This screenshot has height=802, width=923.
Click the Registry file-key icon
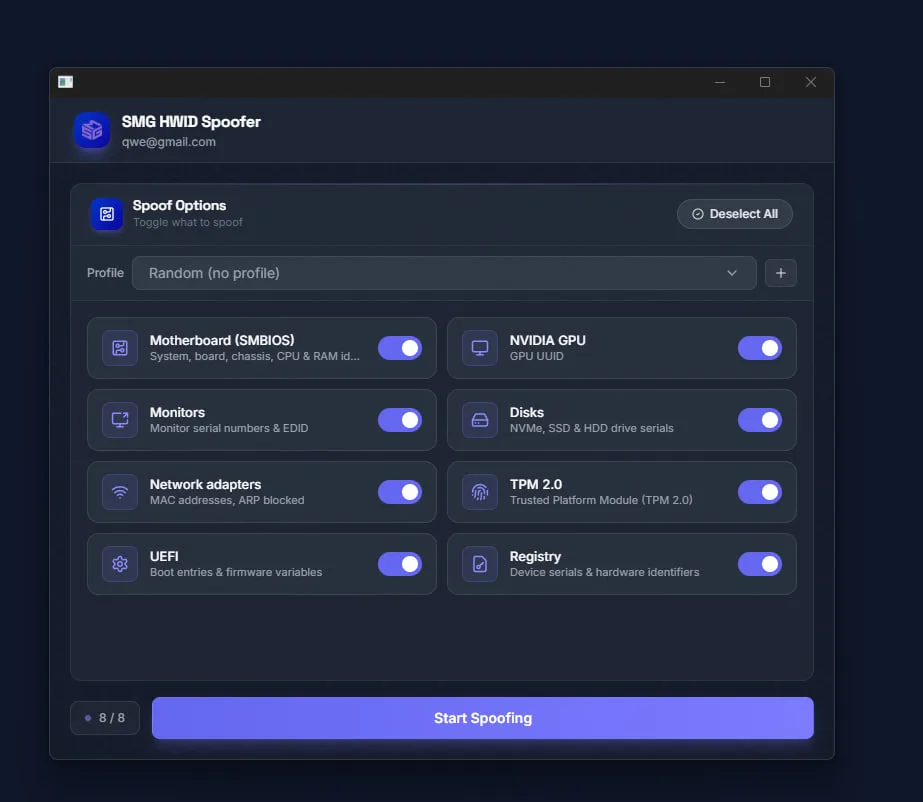click(480, 564)
